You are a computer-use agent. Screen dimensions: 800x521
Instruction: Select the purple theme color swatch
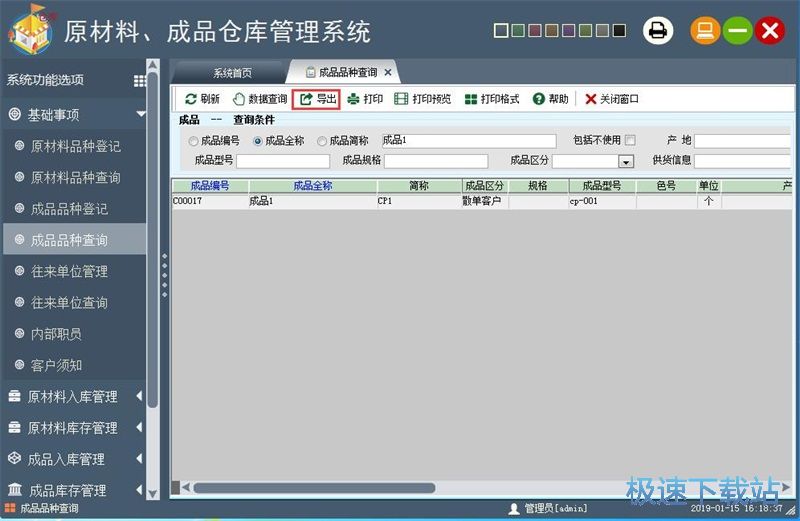click(568, 31)
